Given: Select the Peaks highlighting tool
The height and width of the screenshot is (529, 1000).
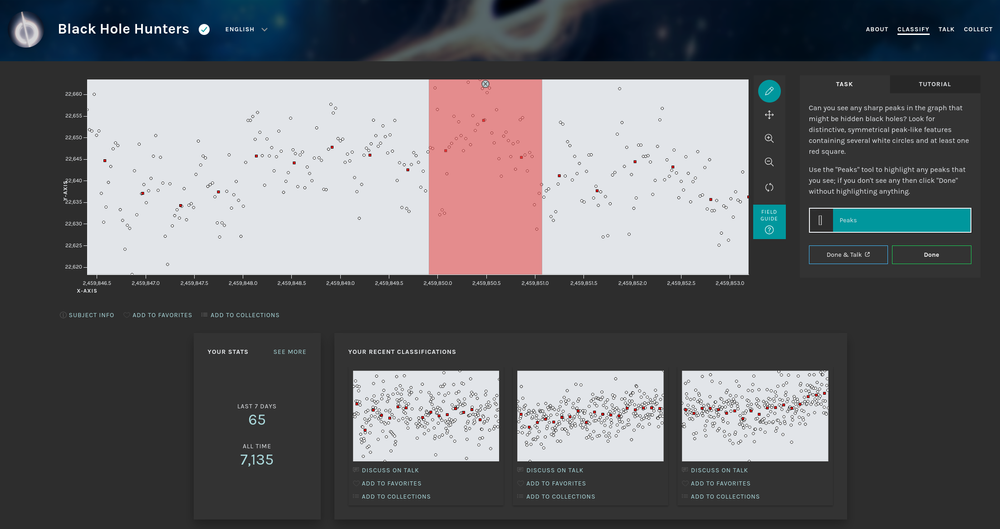Looking at the screenshot, I should click(x=889, y=220).
